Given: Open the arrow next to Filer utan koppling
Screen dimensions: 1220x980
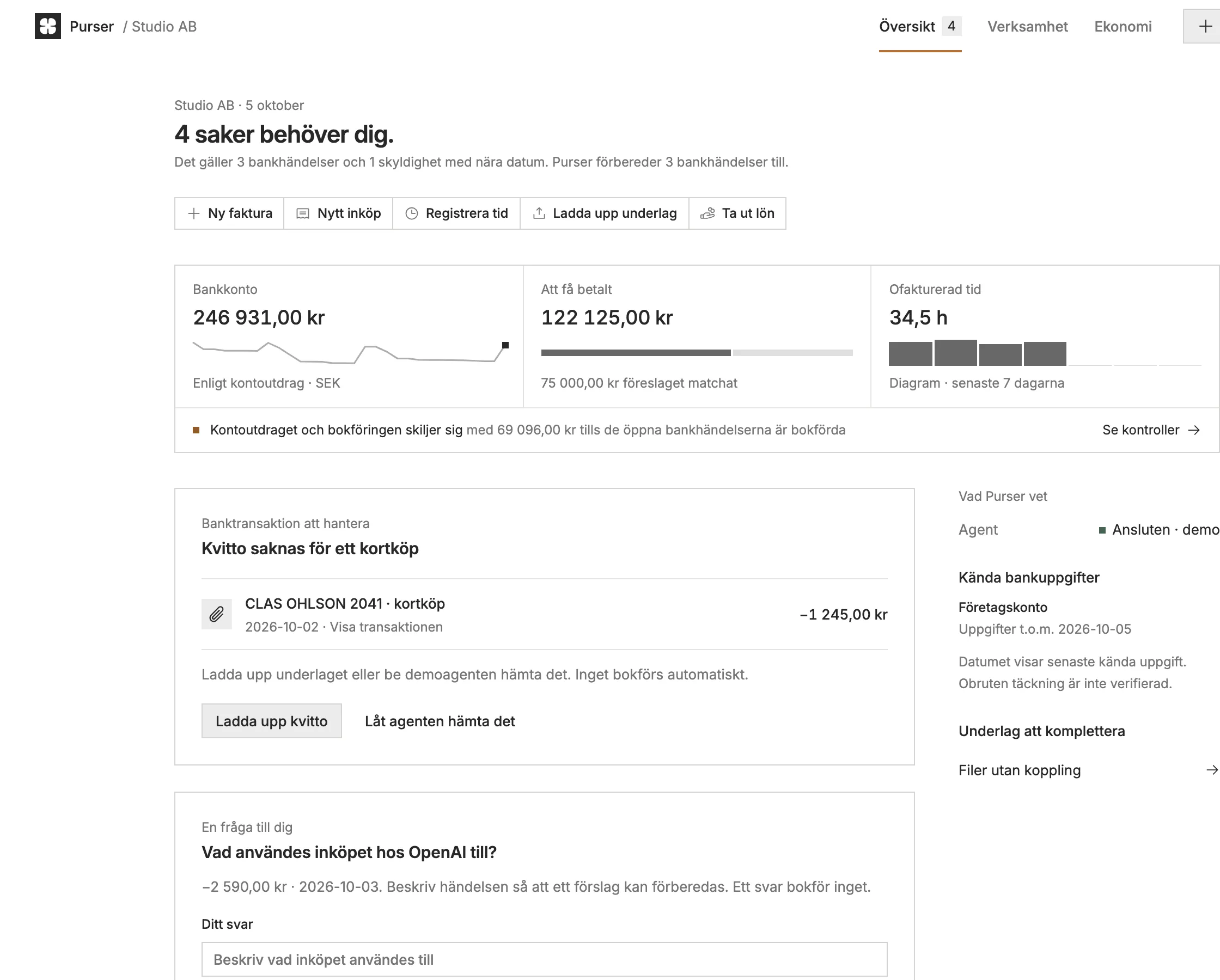Looking at the screenshot, I should [x=1211, y=770].
